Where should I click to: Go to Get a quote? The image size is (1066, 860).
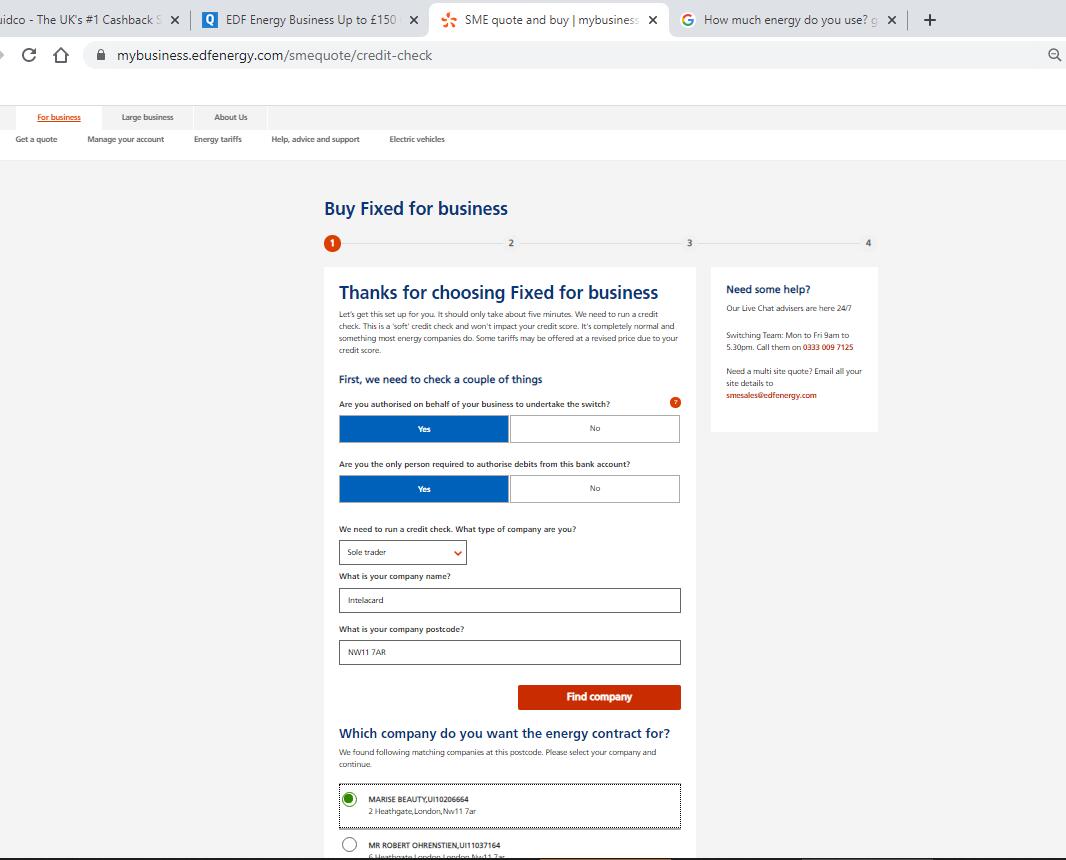37,139
